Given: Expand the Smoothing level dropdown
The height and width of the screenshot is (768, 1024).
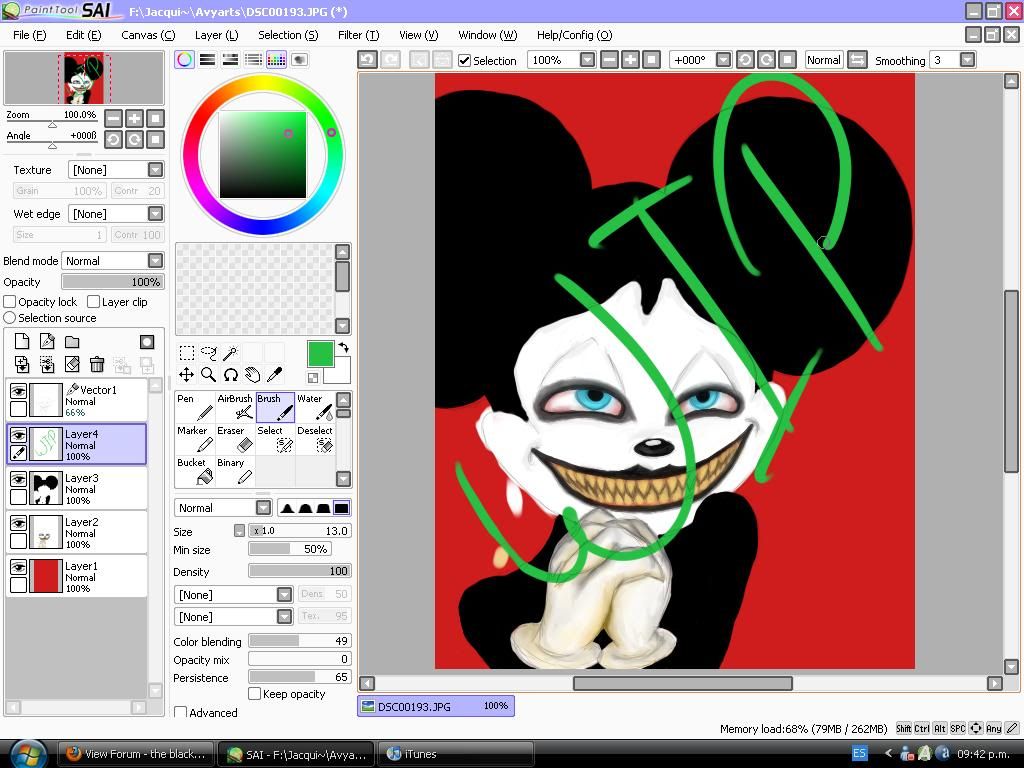Looking at the screenshot, I should coord(968,60).
